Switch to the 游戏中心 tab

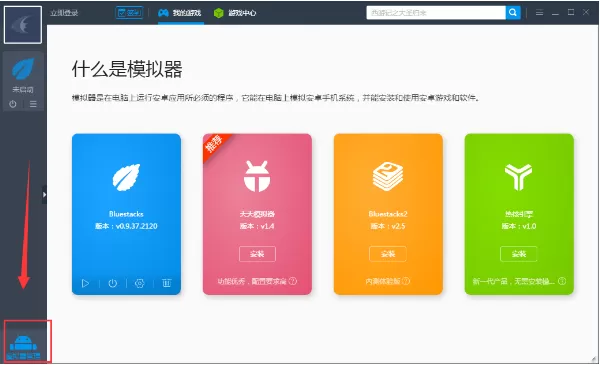click(x=235, y=13)
